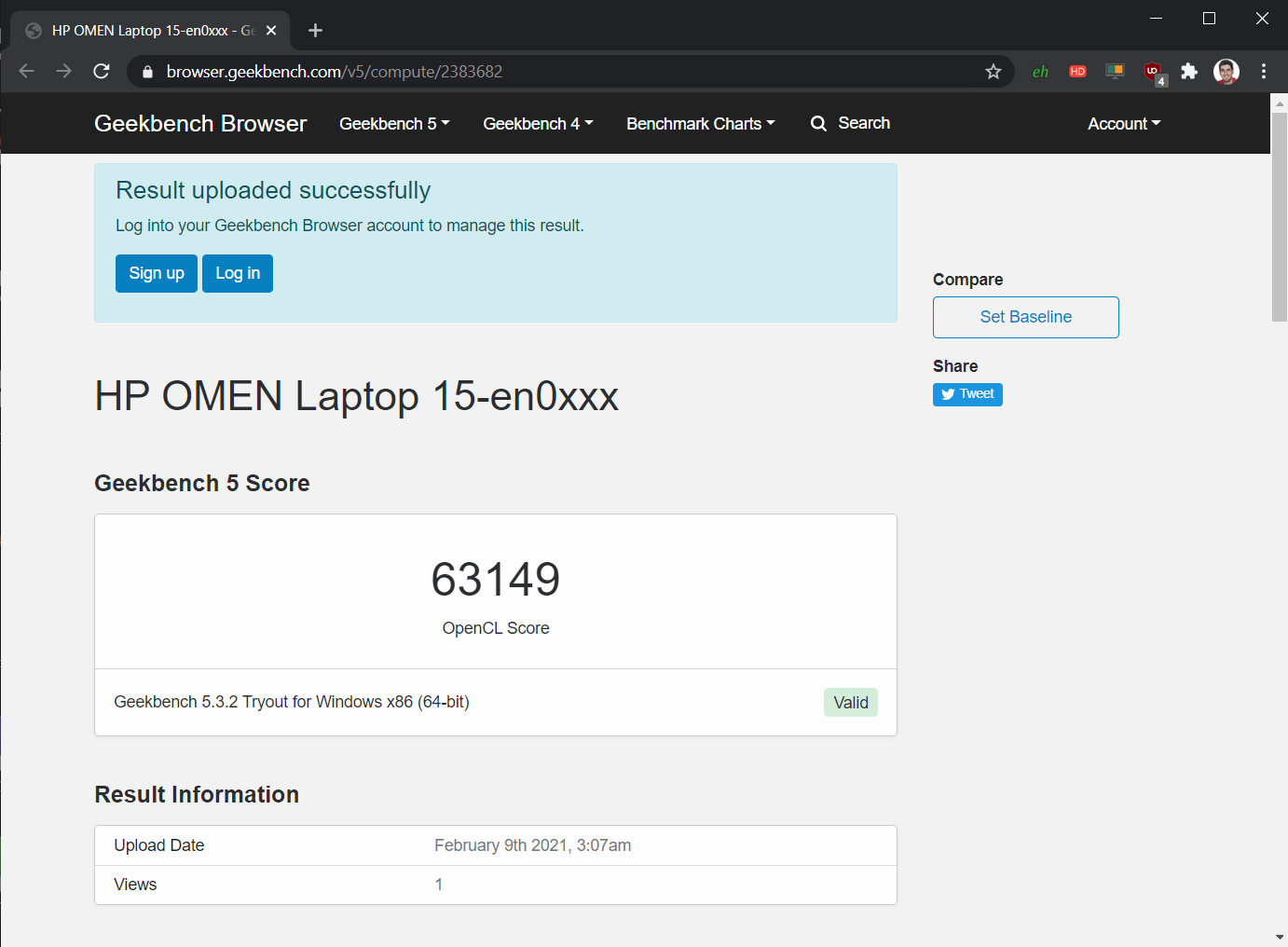
Task: Open the Geekbench Browser home link
Action: [200, 123]
